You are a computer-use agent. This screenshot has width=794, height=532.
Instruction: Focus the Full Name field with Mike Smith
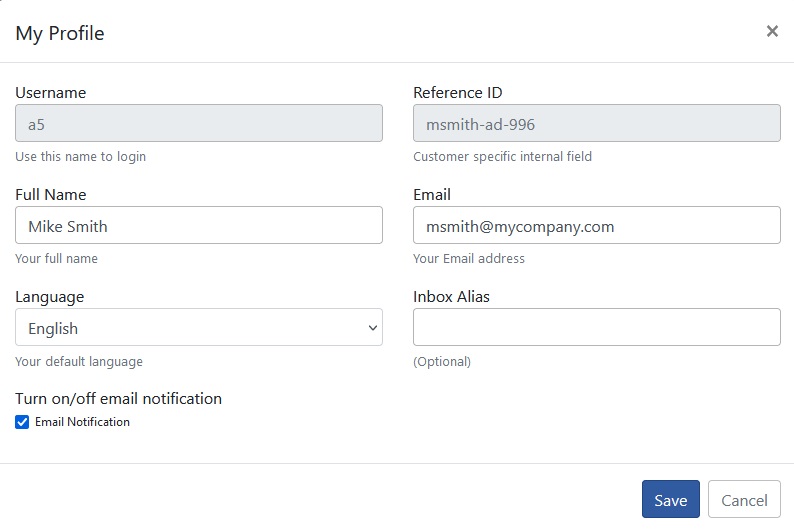point(198,225)
